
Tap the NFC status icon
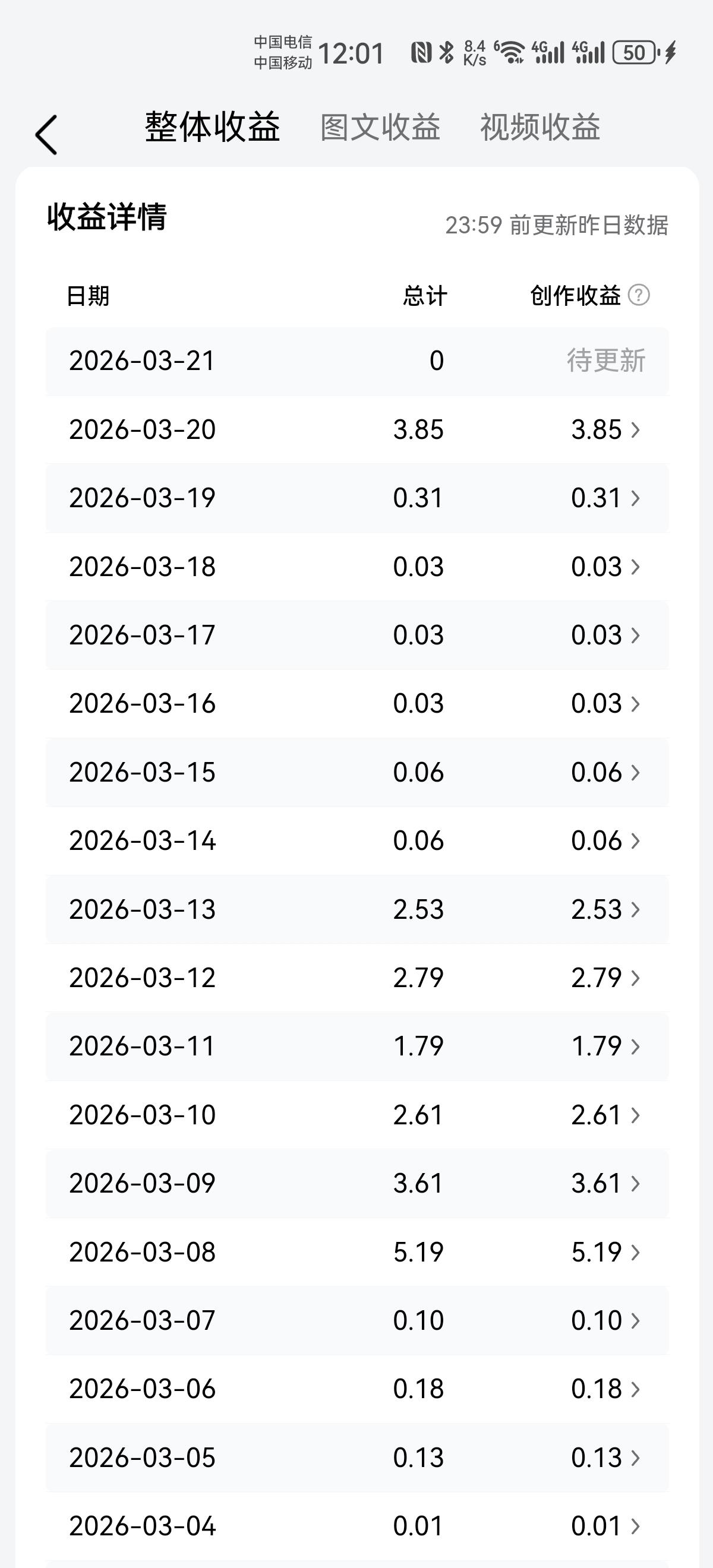[421, 53]
